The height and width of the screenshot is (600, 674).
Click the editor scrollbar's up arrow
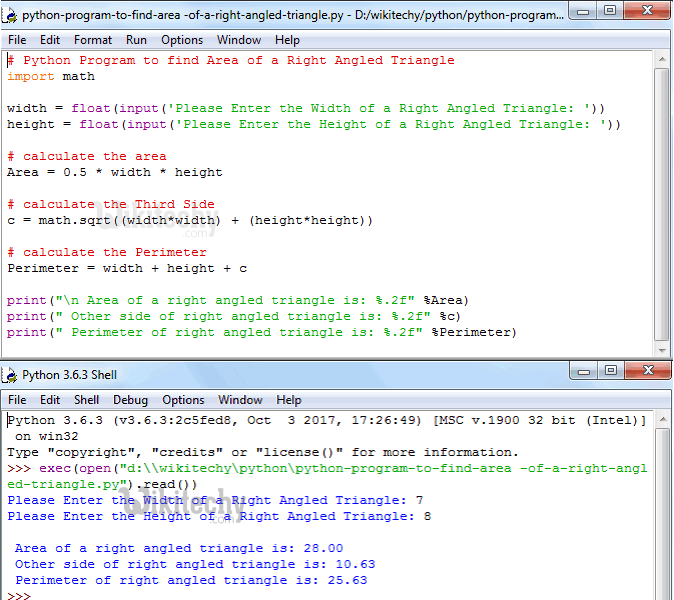[x=663, y=59]
